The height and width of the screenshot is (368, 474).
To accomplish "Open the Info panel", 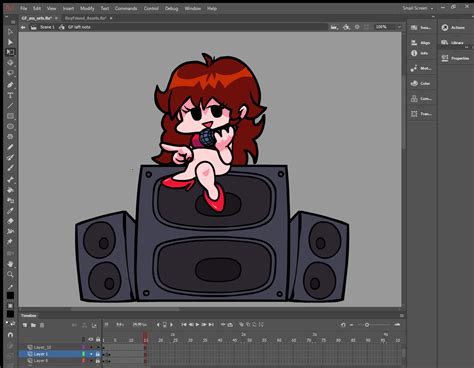I will click(420, 53).
